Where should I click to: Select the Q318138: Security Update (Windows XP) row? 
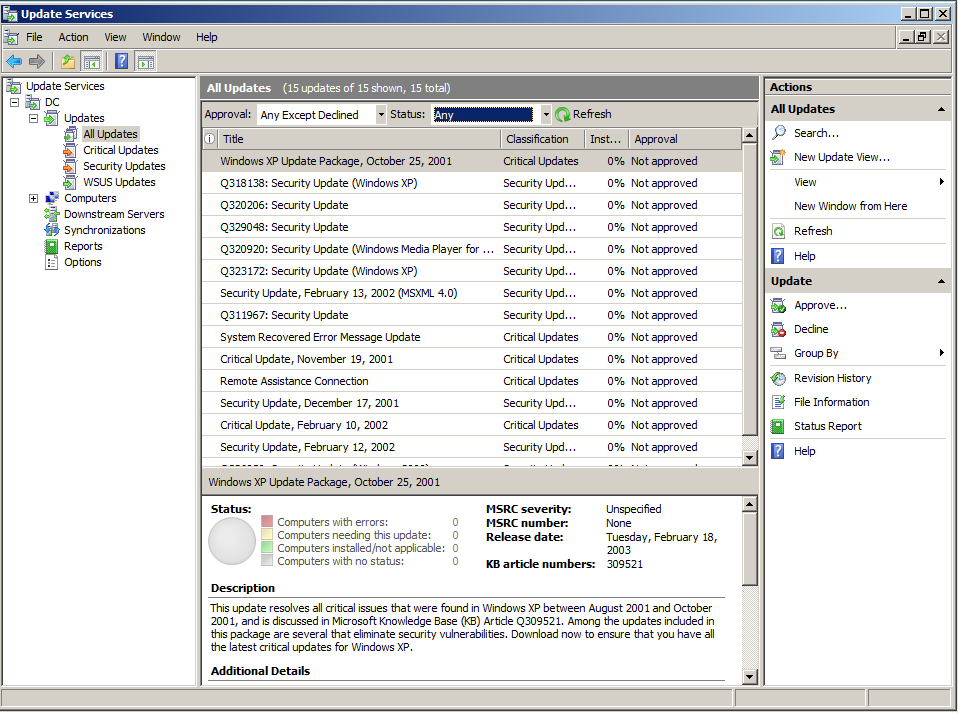tap(472, 183)
